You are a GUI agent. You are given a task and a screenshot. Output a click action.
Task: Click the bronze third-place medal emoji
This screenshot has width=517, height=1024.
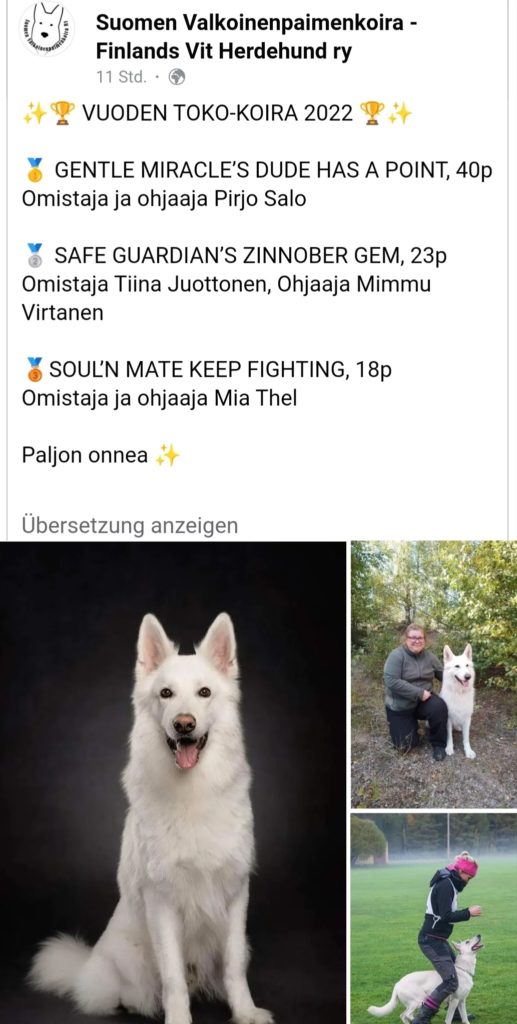35,370
